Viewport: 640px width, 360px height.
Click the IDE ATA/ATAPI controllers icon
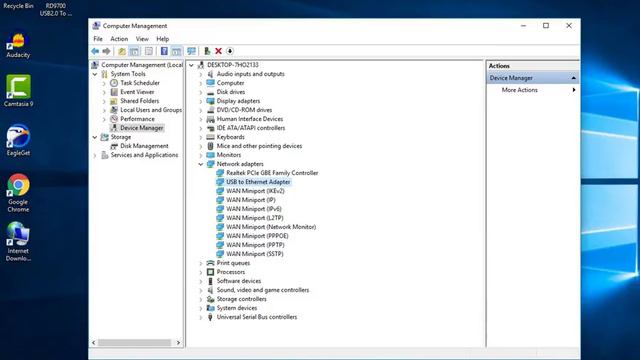[x=210, y=128]
